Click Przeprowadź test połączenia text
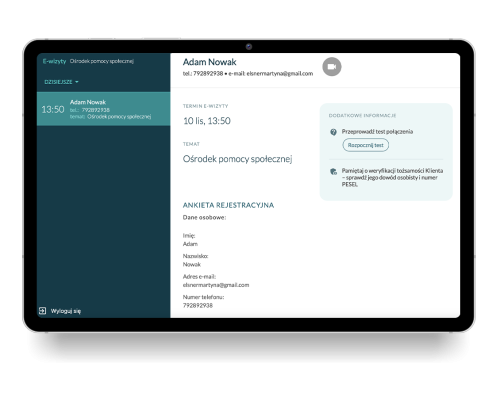Viewport: 500px width, 397px height. [x=377, y=132]
